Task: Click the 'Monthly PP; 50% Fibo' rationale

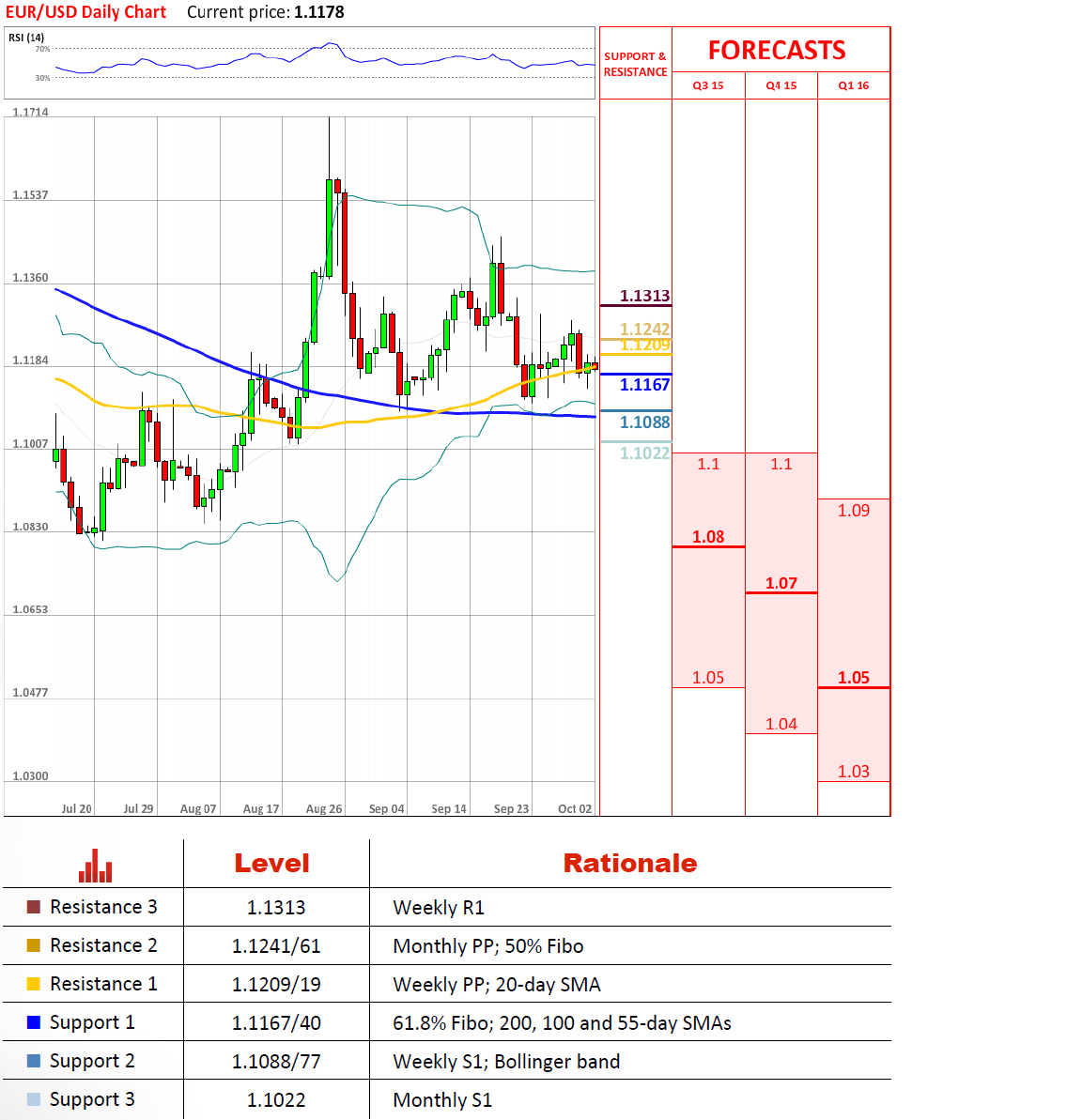Action: 488,946
